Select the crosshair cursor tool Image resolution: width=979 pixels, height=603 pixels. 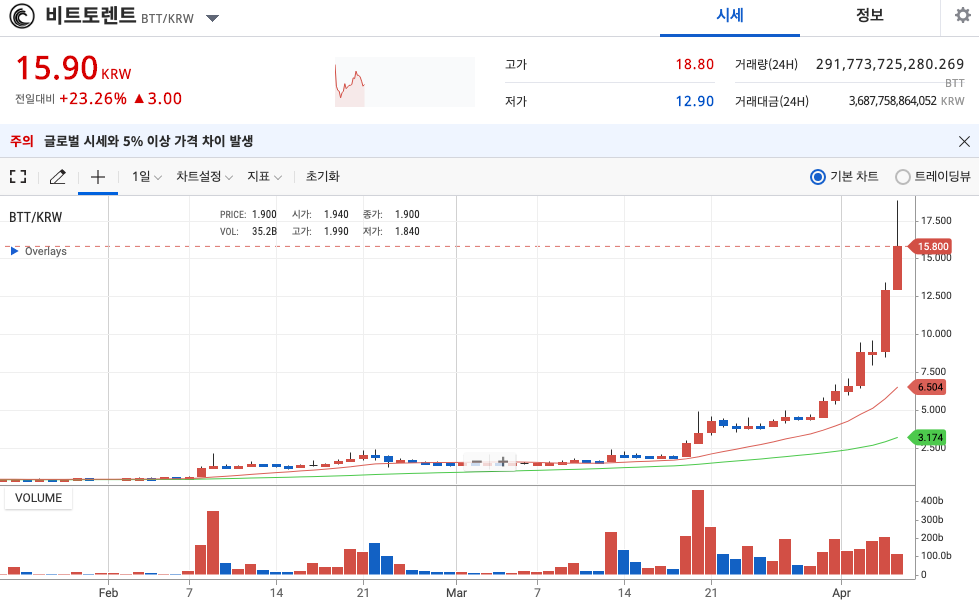click(x=98, y=177)
